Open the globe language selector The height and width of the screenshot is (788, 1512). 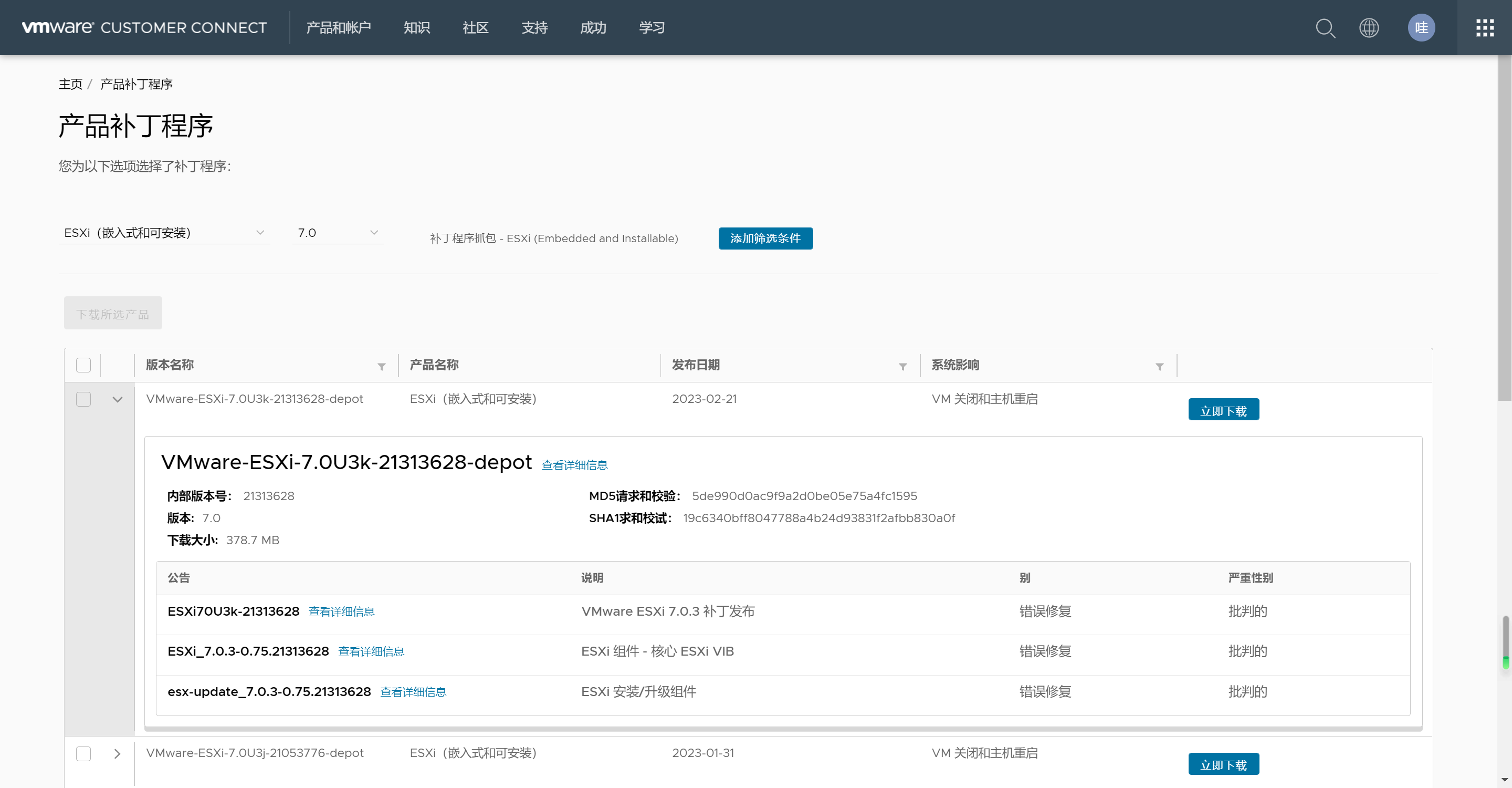[x=1368, y=28]
